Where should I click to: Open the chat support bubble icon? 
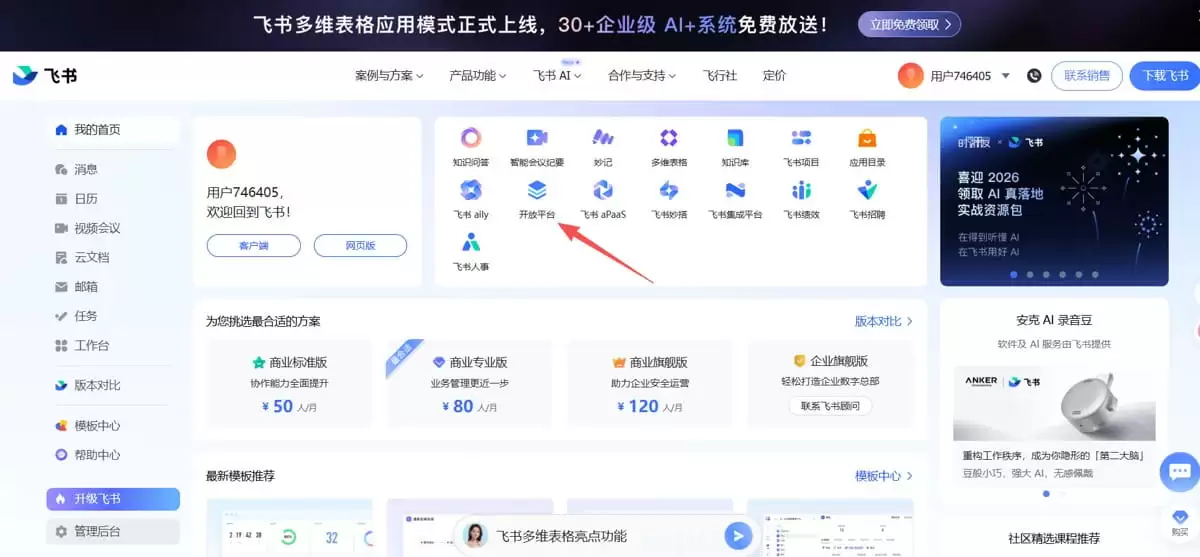click(1180, 469)
